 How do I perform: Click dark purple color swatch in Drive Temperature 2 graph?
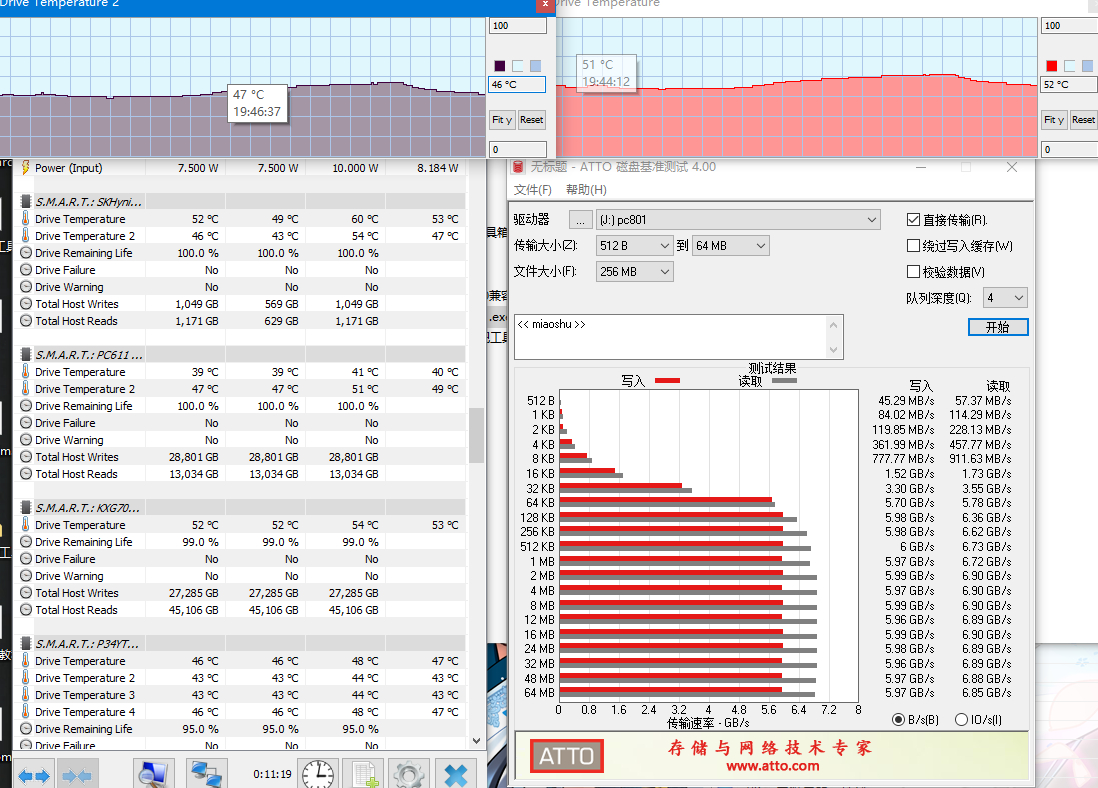point(500,66)
